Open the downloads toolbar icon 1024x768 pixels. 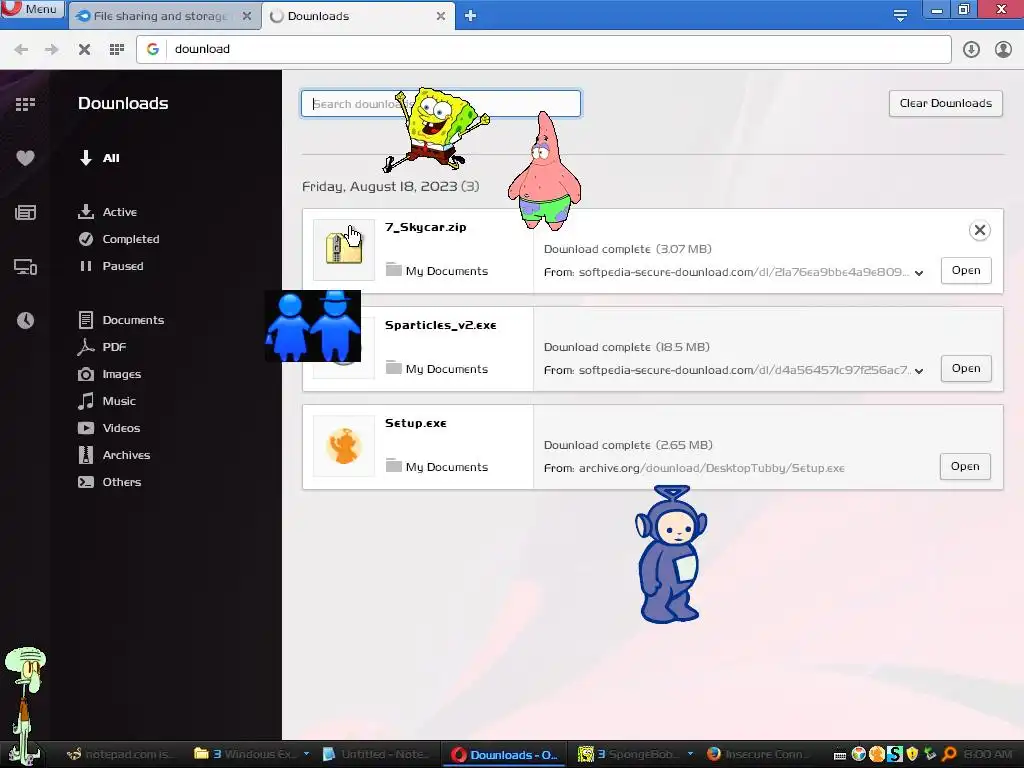(x=971, y=49)
